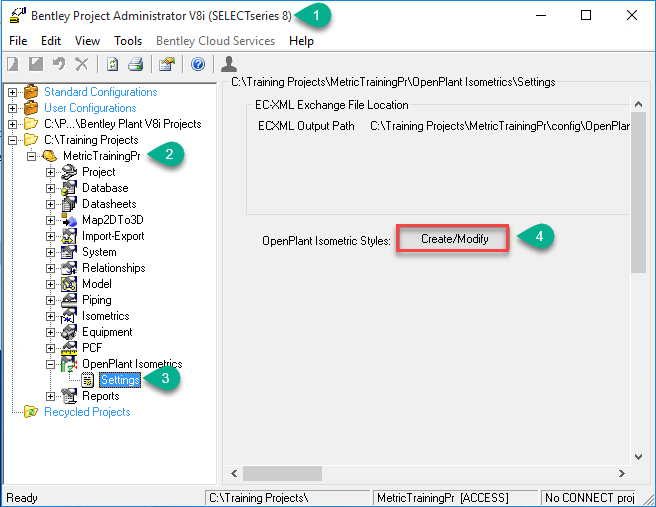Screen dimensions: 656x507
Task: Open the Help menu
Action: coord(301,41)
